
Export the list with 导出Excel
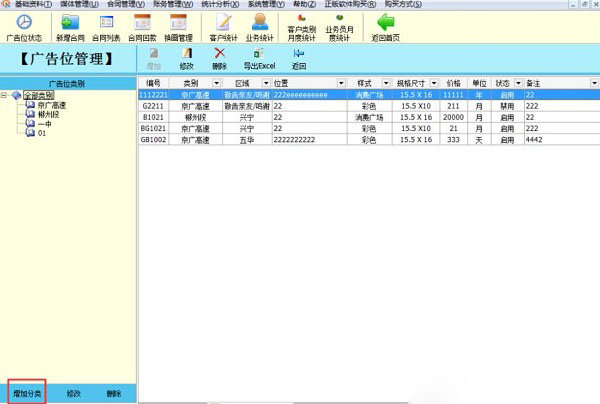260,57
